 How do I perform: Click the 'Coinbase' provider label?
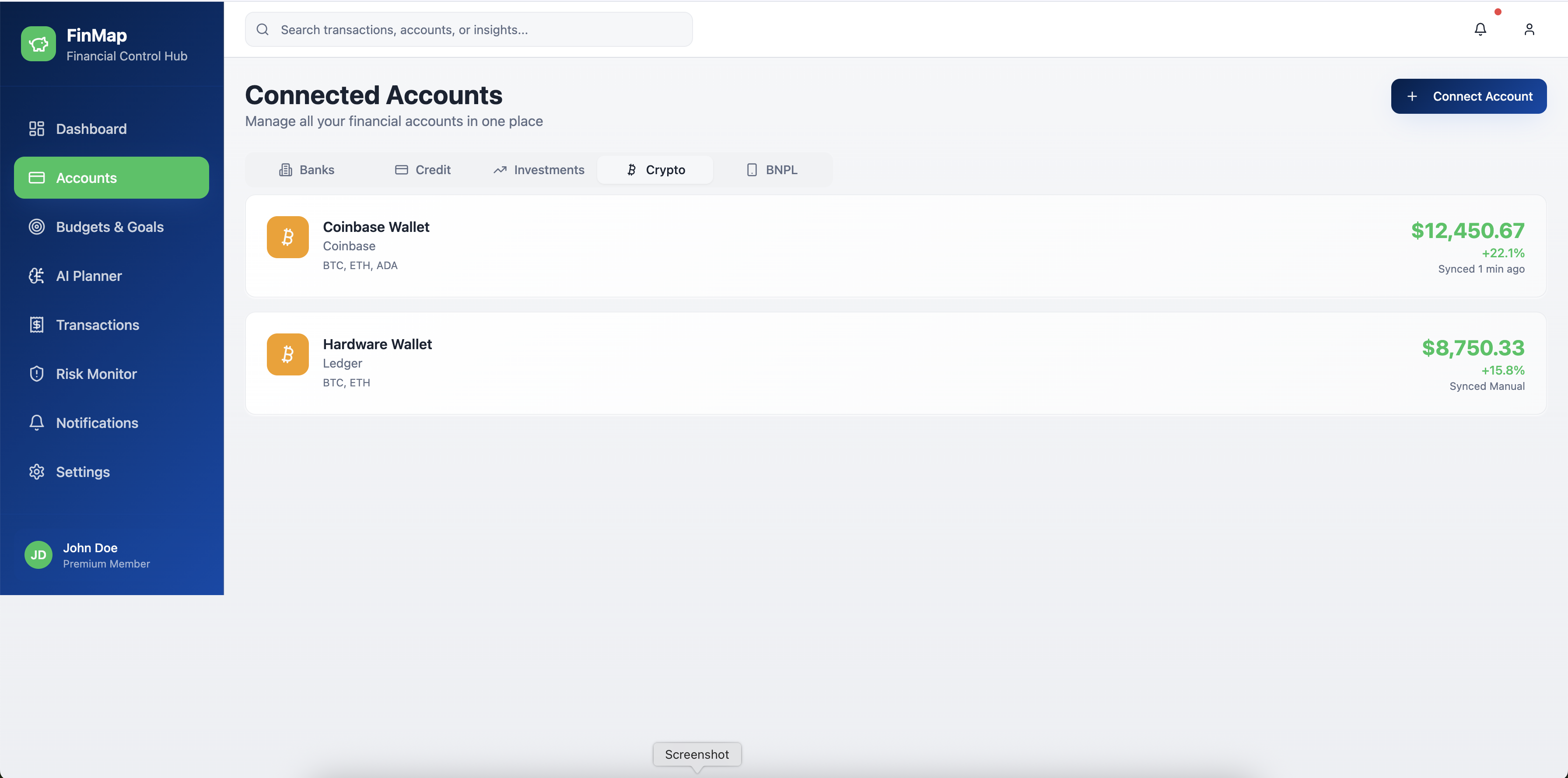coord(349,246)
